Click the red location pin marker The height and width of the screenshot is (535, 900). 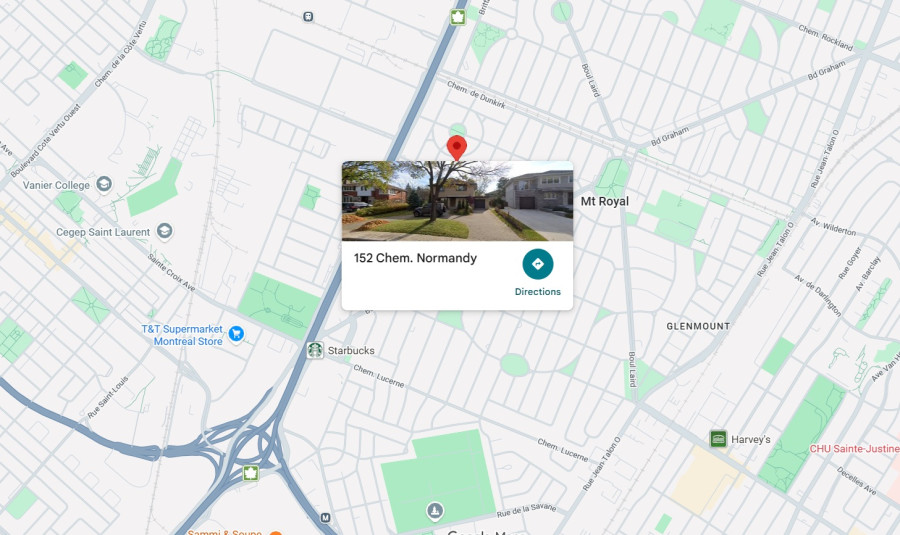point(457,148)
